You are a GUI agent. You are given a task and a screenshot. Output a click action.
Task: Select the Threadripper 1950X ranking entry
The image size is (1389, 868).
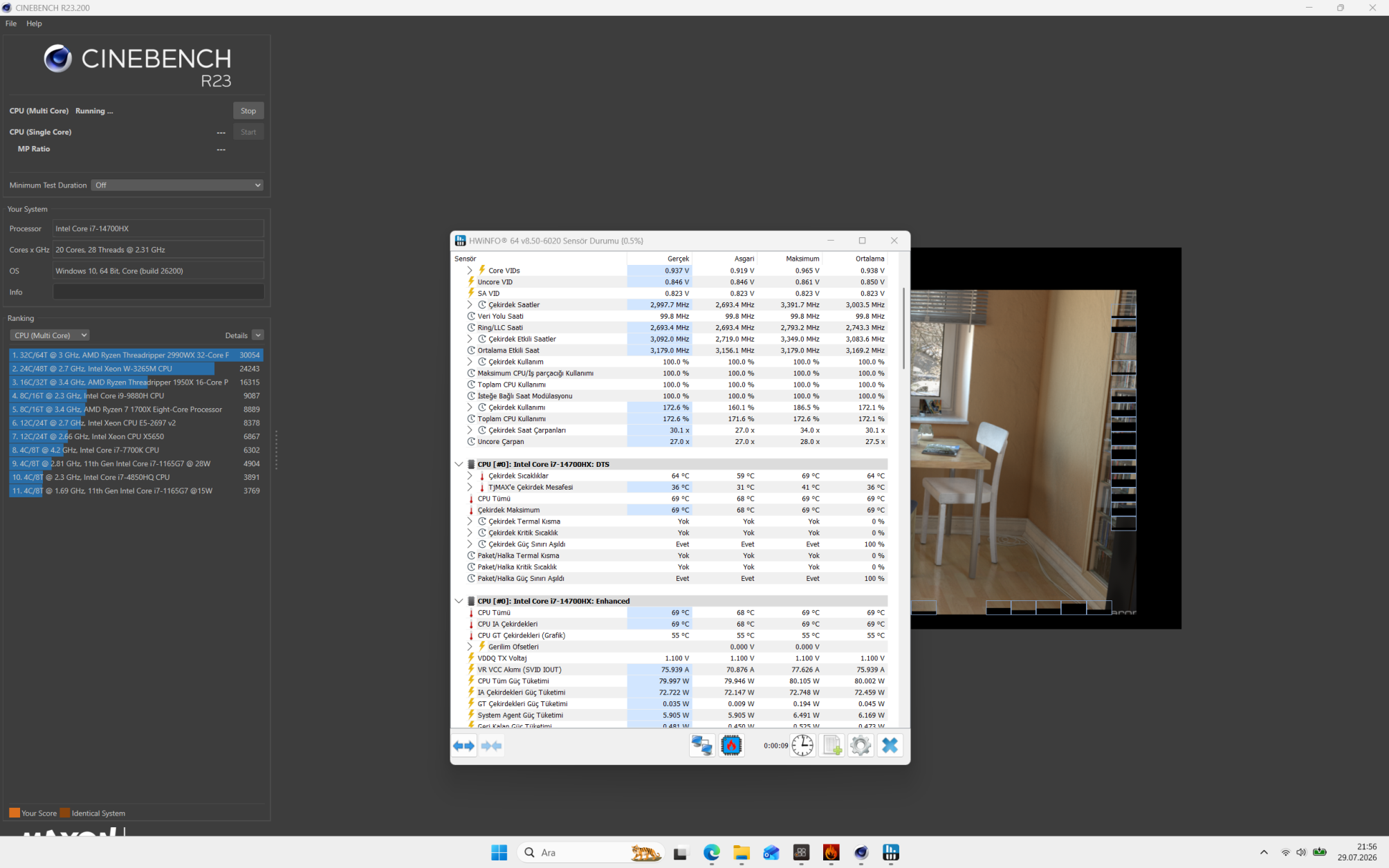136,382
